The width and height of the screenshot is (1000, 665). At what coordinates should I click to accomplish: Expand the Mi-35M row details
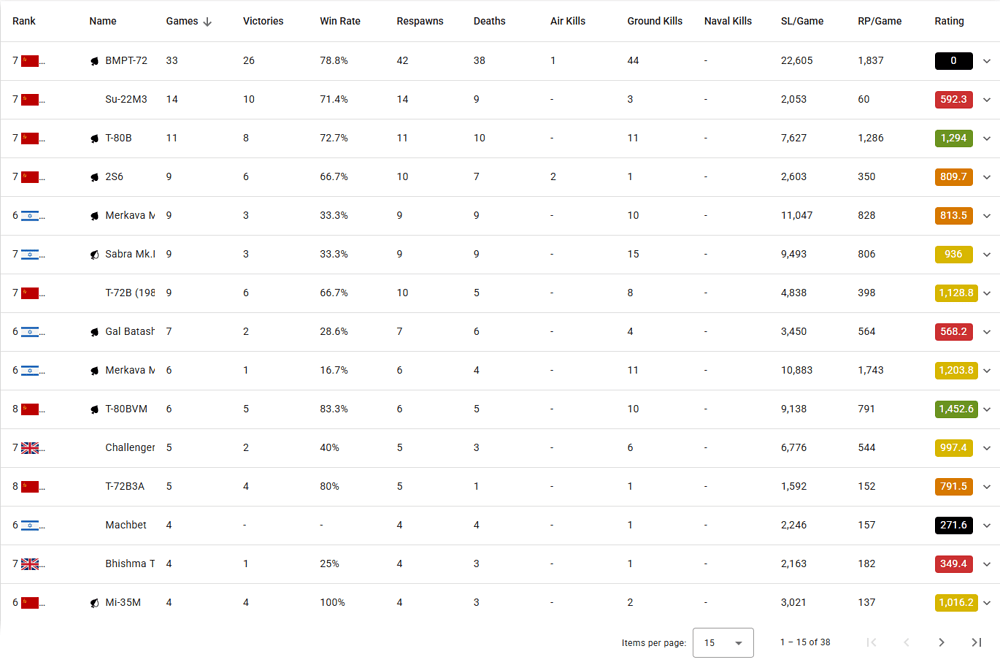pos(987,603)
